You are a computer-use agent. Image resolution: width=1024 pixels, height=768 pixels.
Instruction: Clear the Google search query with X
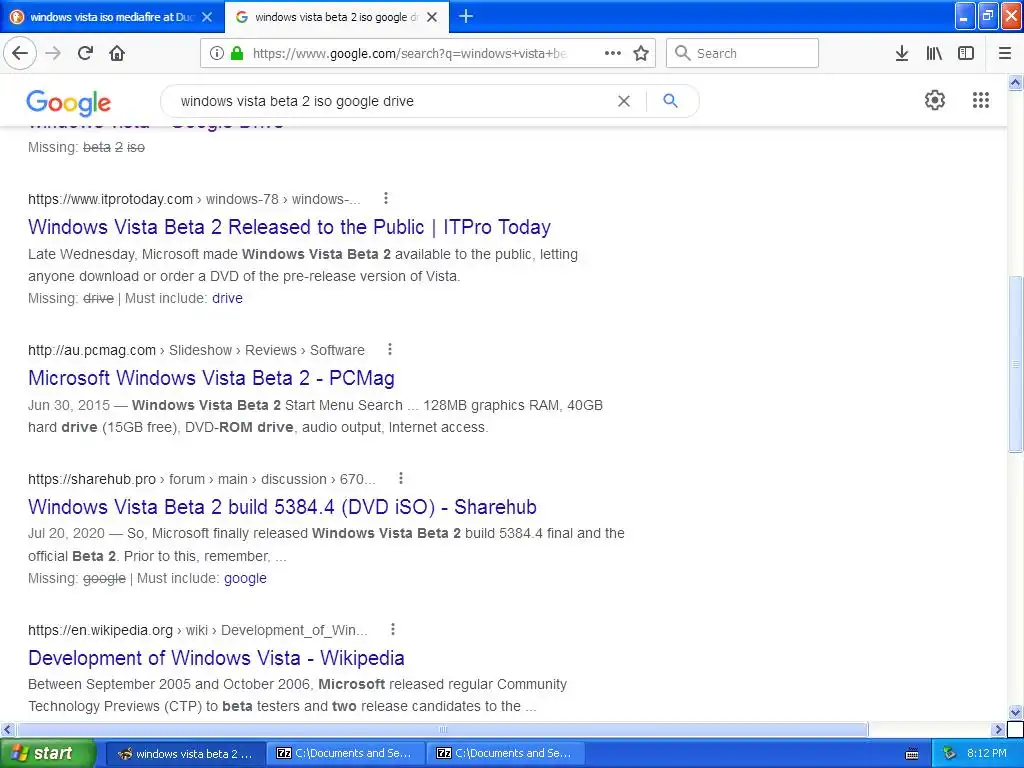pyautogui.click(x=624, y=101)
